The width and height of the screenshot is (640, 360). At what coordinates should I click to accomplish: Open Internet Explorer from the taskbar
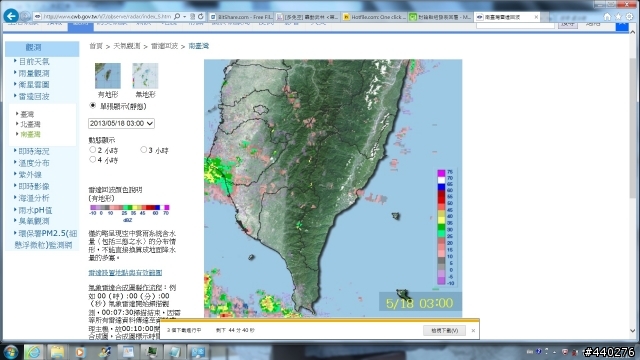(x=33, y=351)
